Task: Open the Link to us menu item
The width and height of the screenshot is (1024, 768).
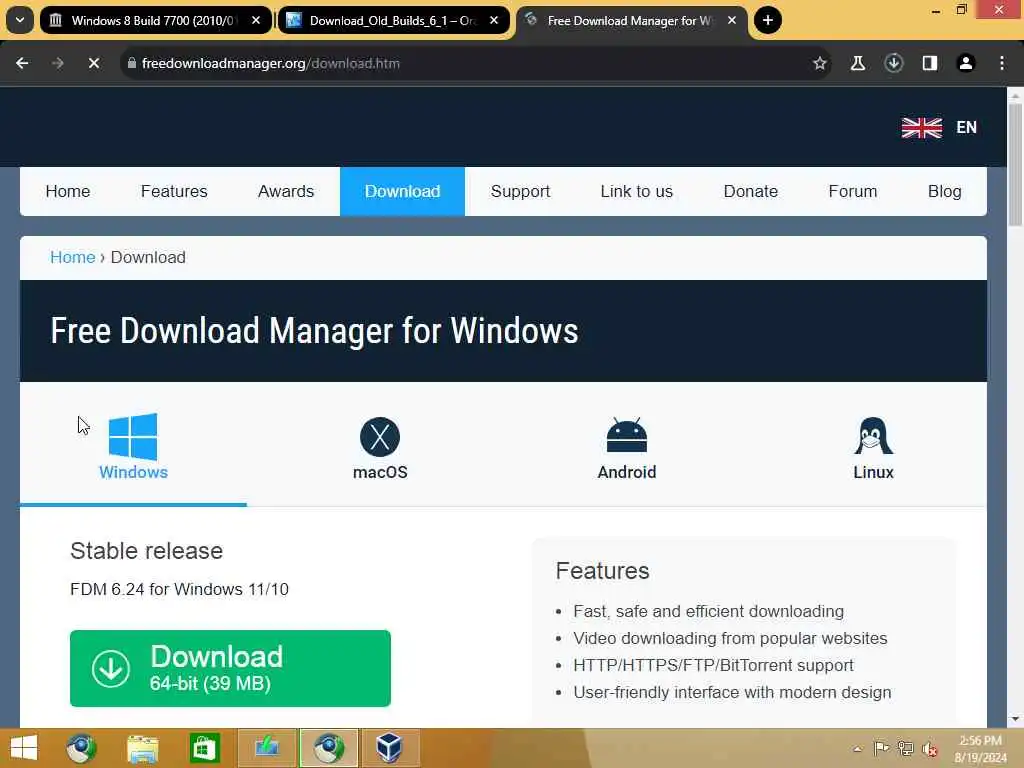Action: tap(636, 191)
